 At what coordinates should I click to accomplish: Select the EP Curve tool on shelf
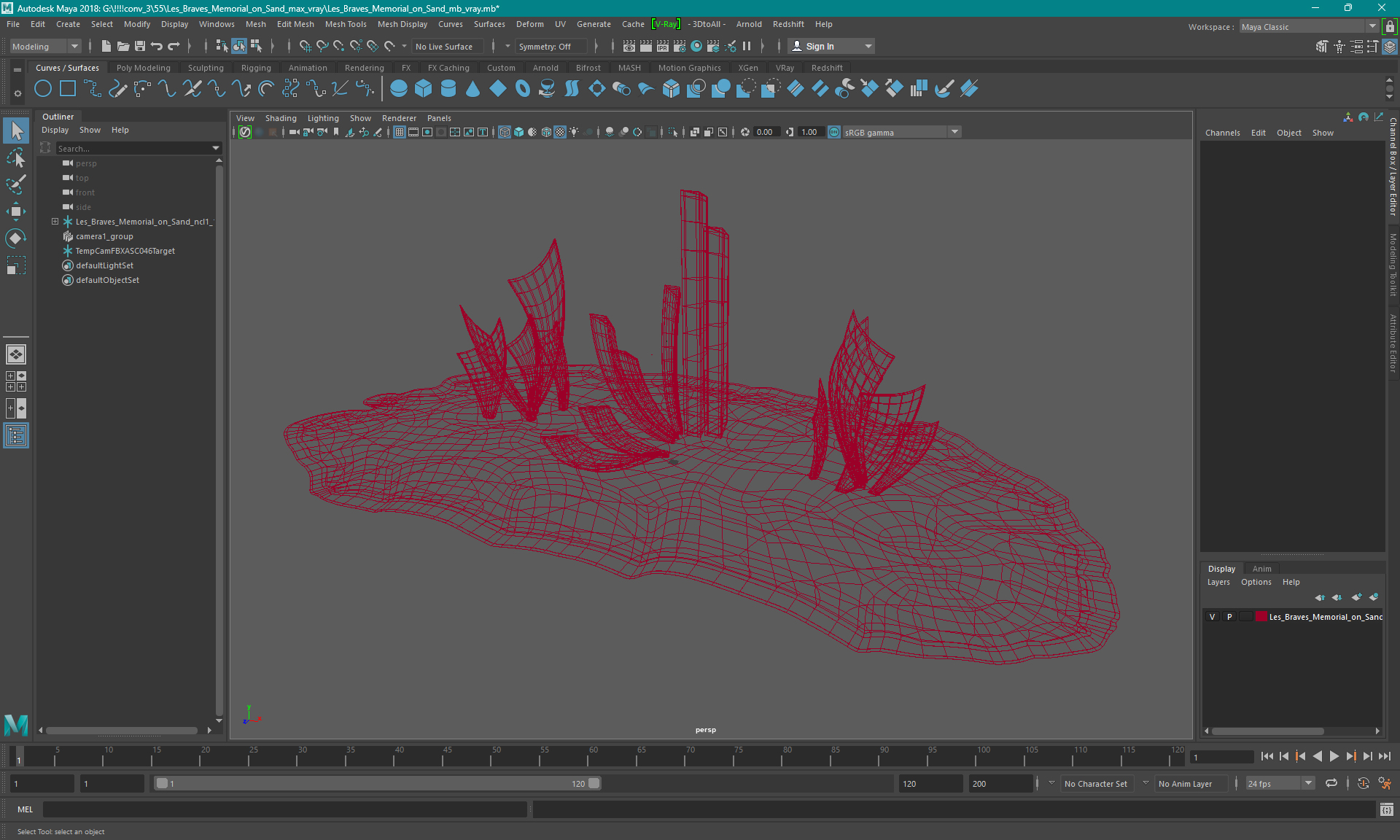coord(93,89)
